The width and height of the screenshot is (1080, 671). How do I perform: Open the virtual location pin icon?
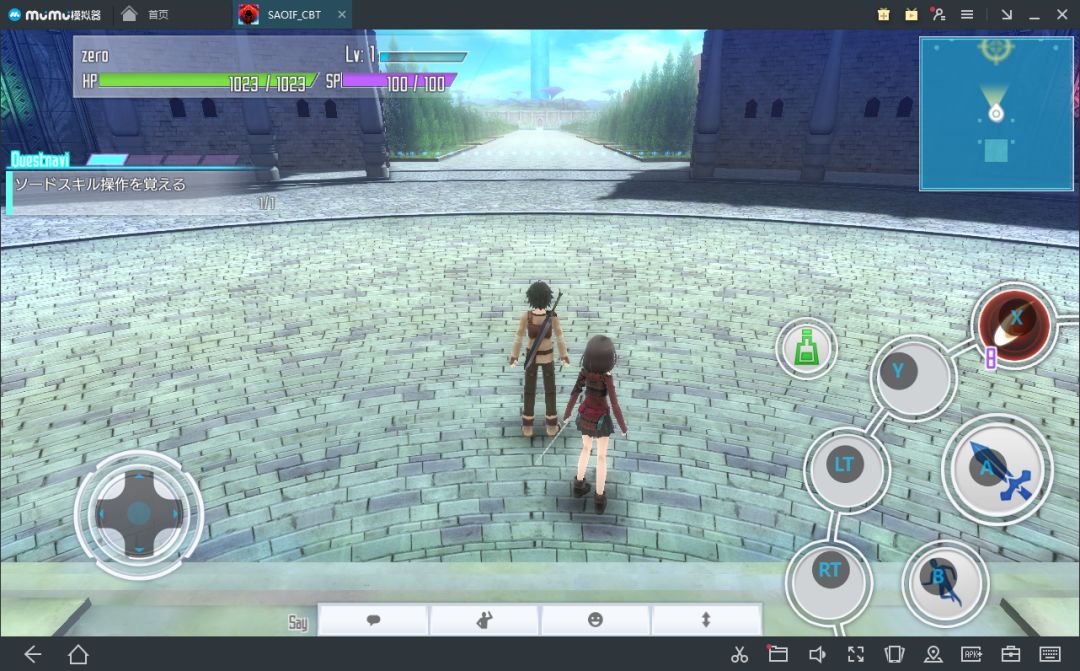[x=933, y=654]
